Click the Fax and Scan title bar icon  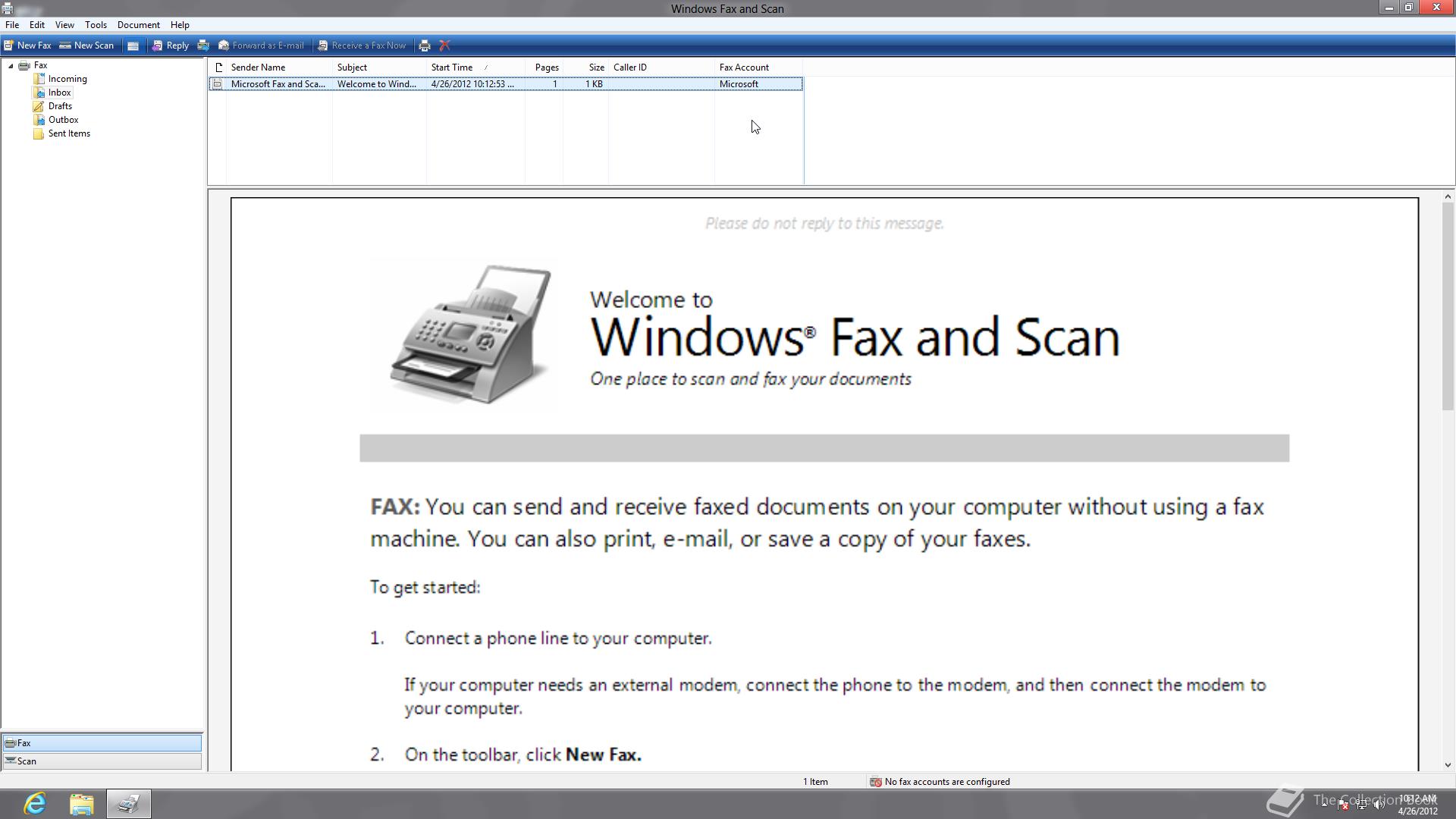[8, 8]
